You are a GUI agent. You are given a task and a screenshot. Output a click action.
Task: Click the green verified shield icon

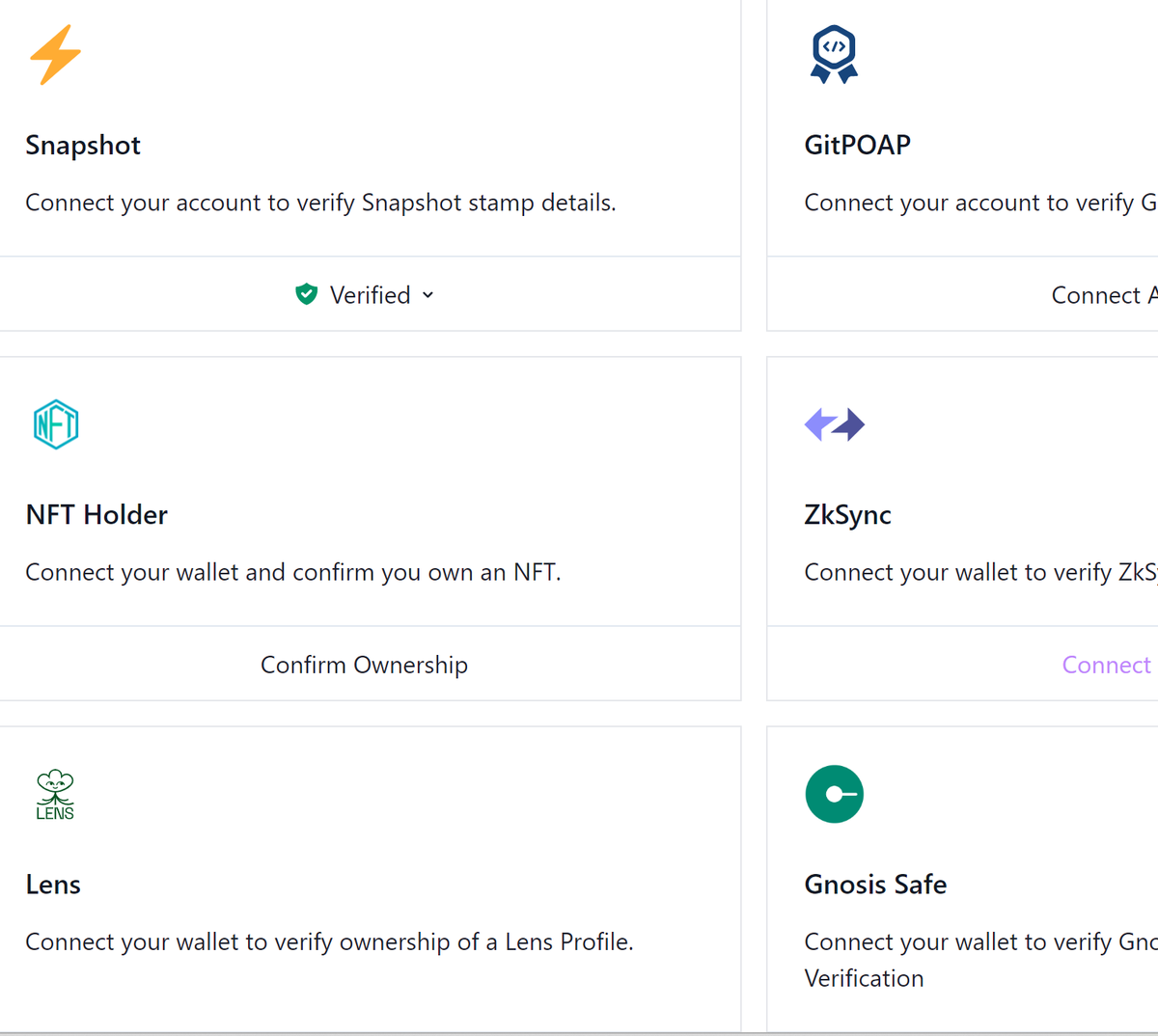307,294
